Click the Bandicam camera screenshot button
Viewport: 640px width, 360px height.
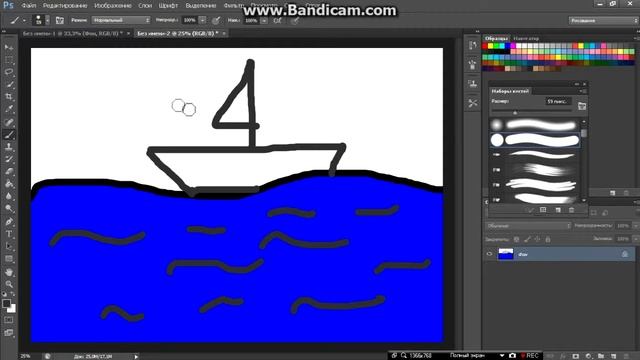pos(512,356)
